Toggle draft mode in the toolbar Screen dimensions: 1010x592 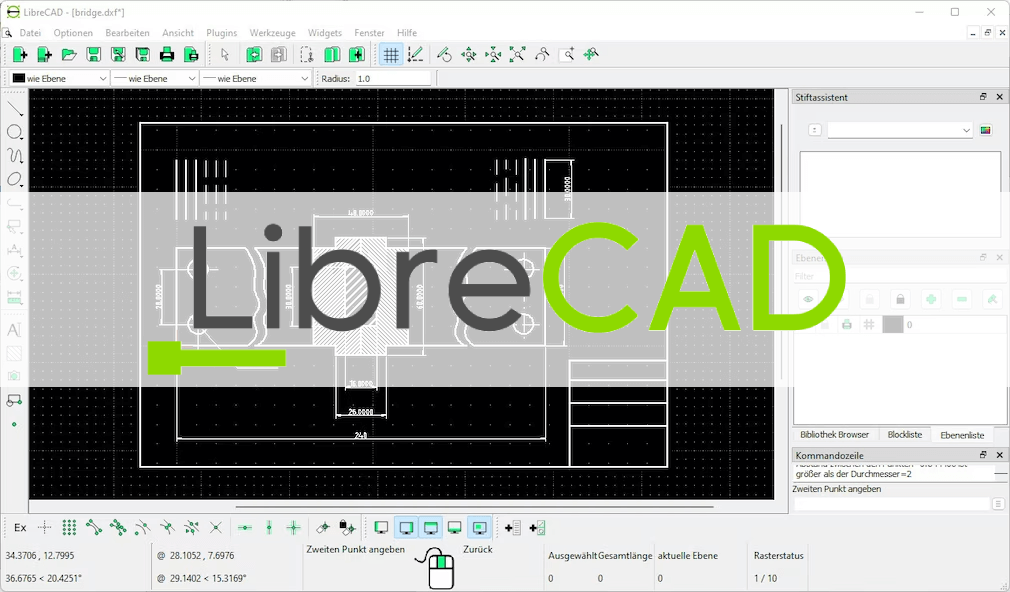pyautogui.click(x=415, y=55)
